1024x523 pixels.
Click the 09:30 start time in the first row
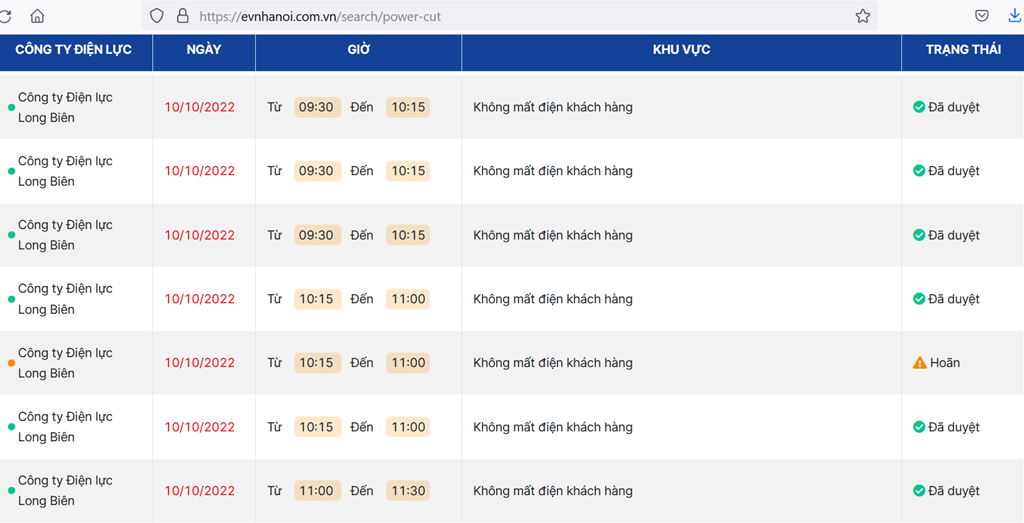317,107
